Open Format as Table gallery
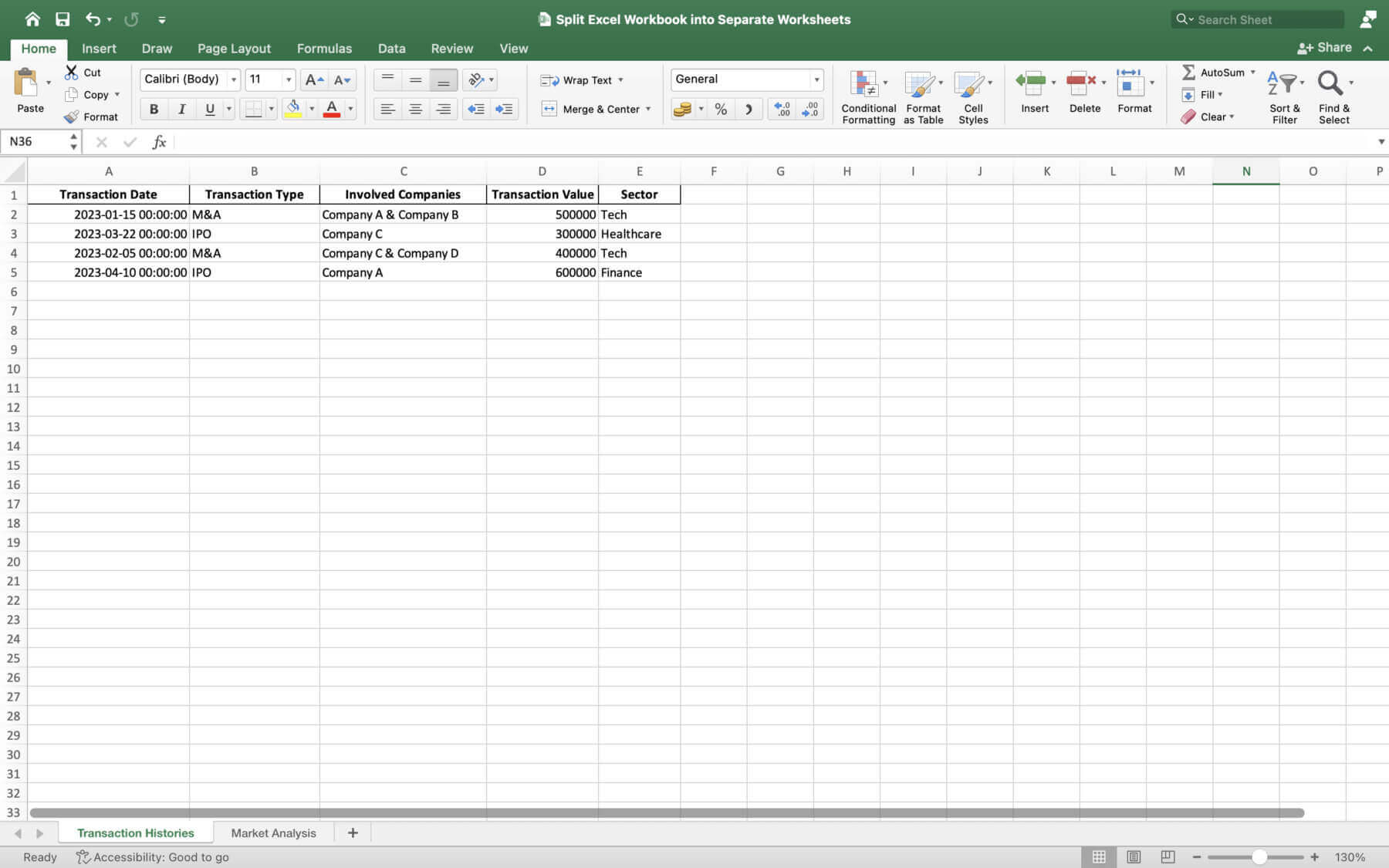Screen dimensions: 1389x868 coord(923,96)
